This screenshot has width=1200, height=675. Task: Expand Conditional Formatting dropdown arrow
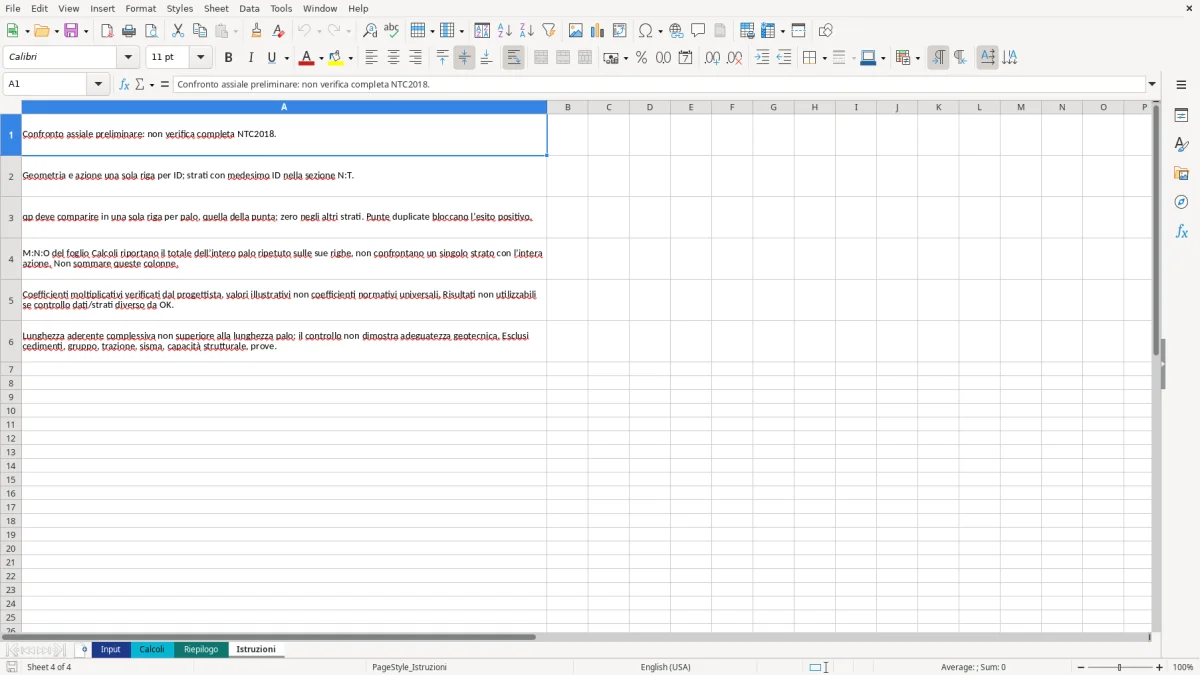tap(917, 58)
